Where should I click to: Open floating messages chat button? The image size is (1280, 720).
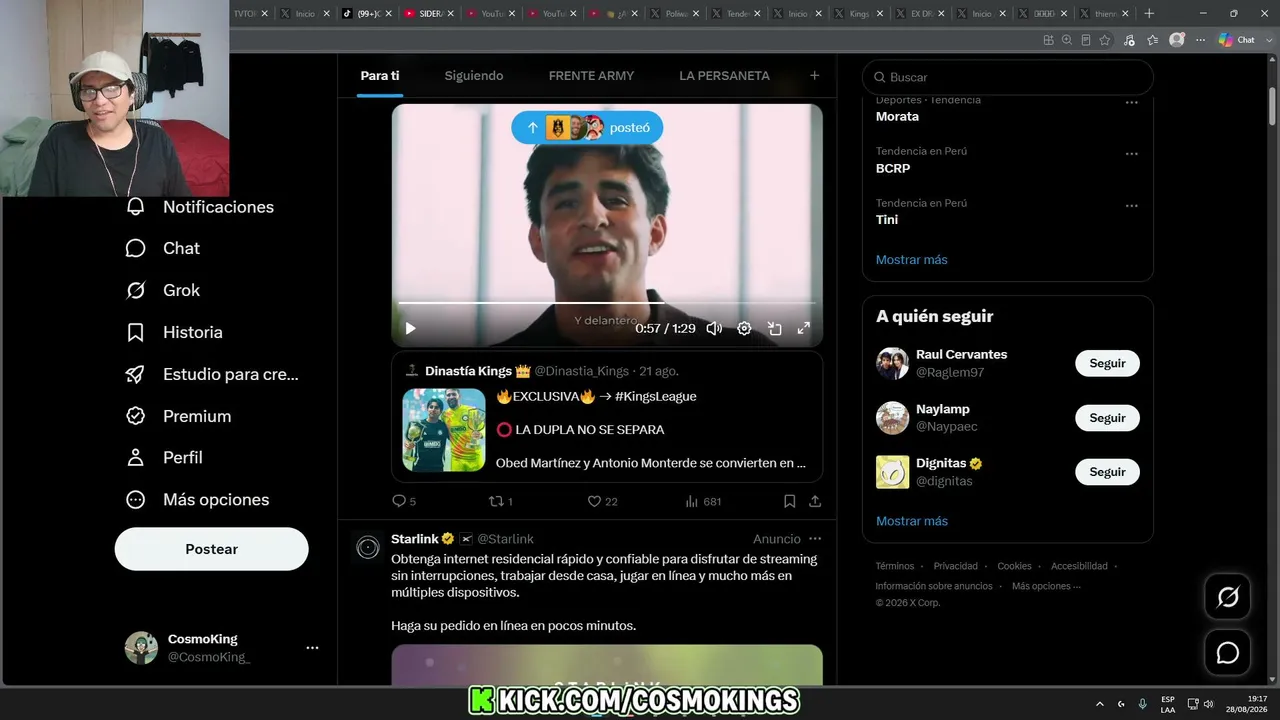pyautogui.click(x=1227, y=653)
